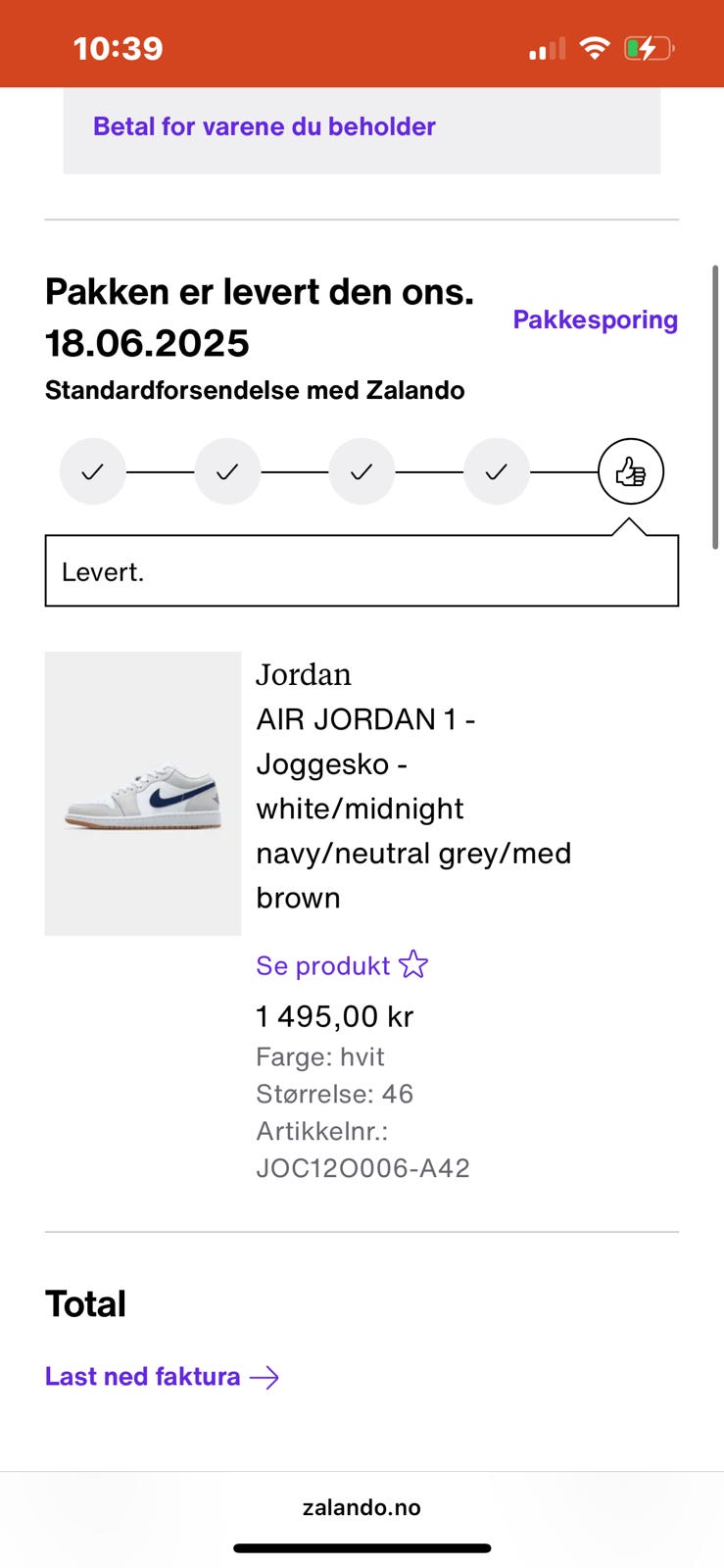Tap 'Betal for varene du beholder'
Screen dimensions: 724x1568
click(264, 126)
